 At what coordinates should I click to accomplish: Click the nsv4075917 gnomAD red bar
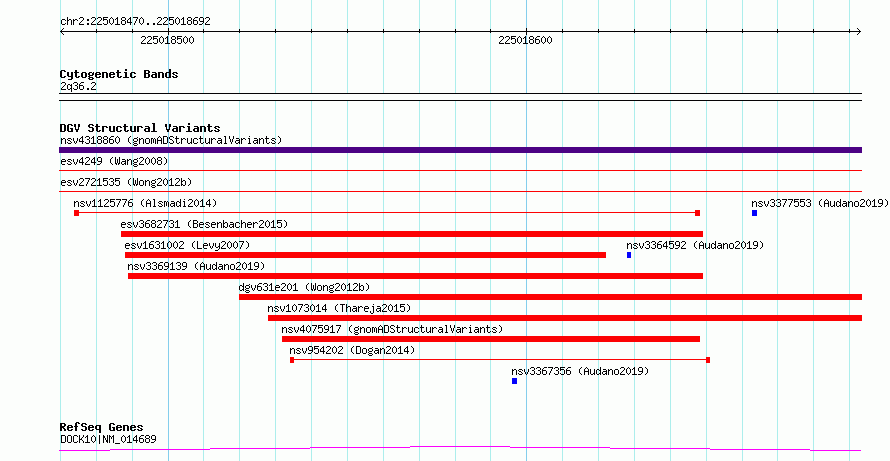491,339
